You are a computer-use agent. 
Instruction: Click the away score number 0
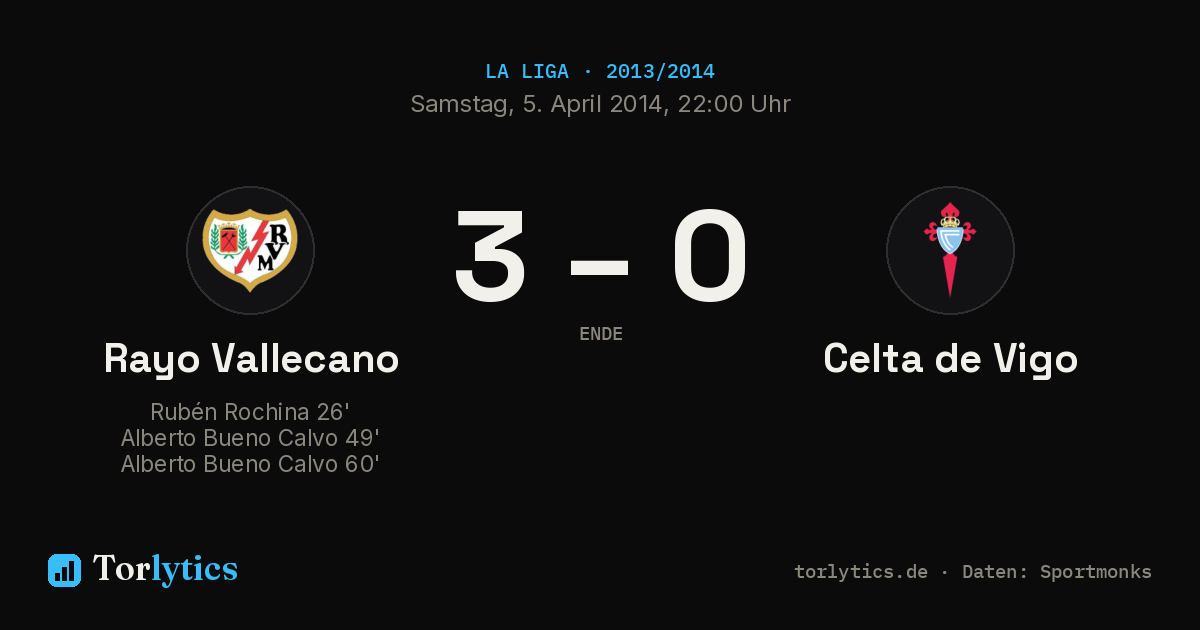[x=710, y=256]
